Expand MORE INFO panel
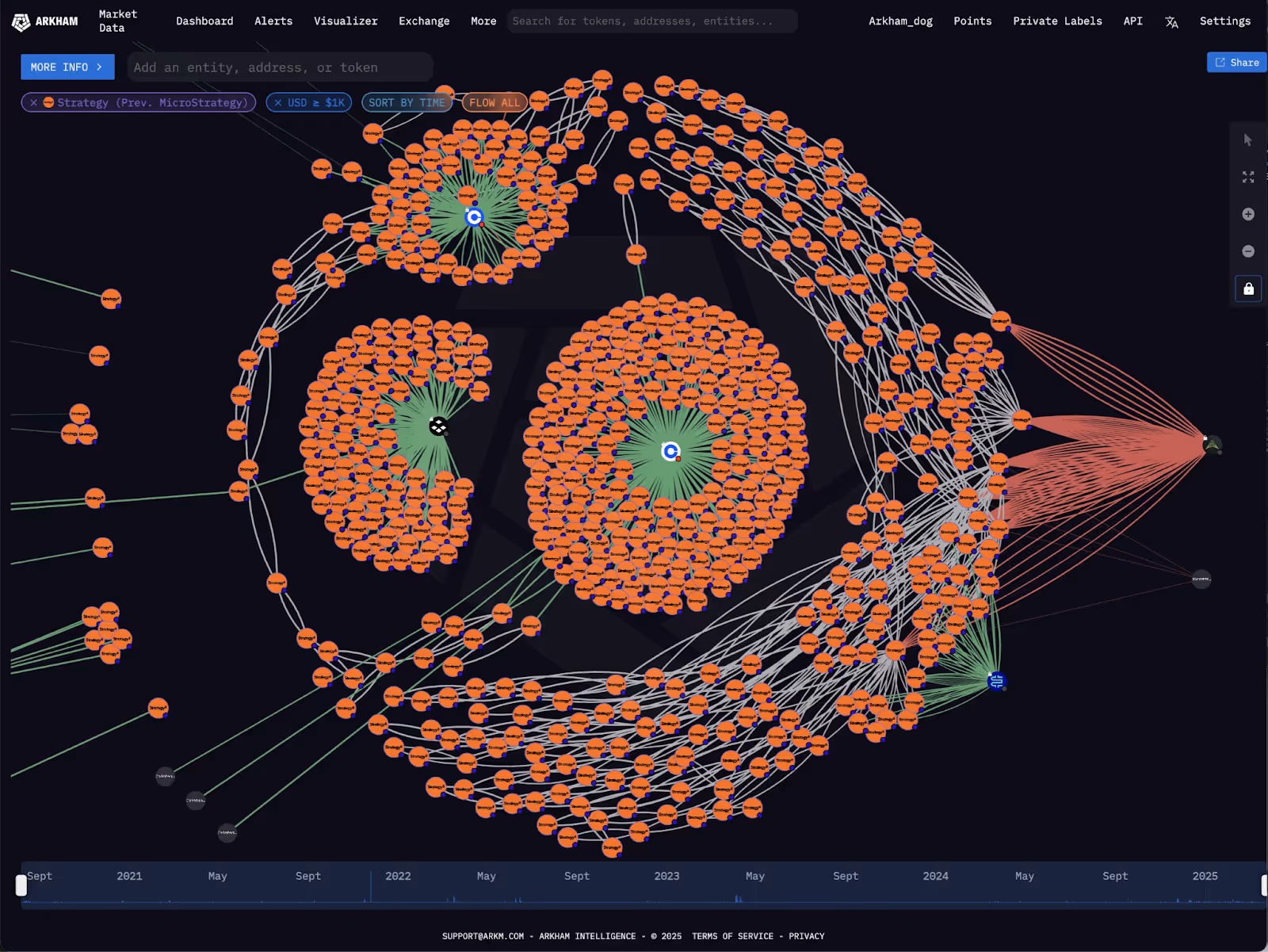The image size is (1268, 952). pos(67,67)
